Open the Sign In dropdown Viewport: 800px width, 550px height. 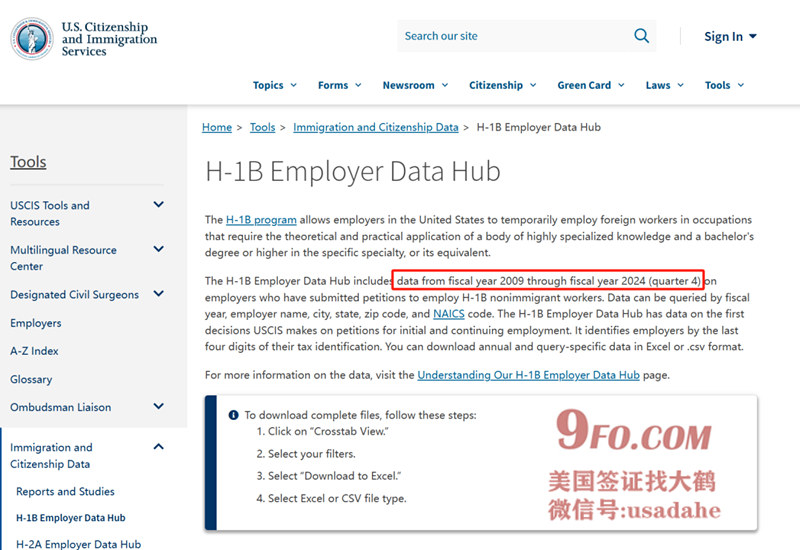[x=730, y=36]
